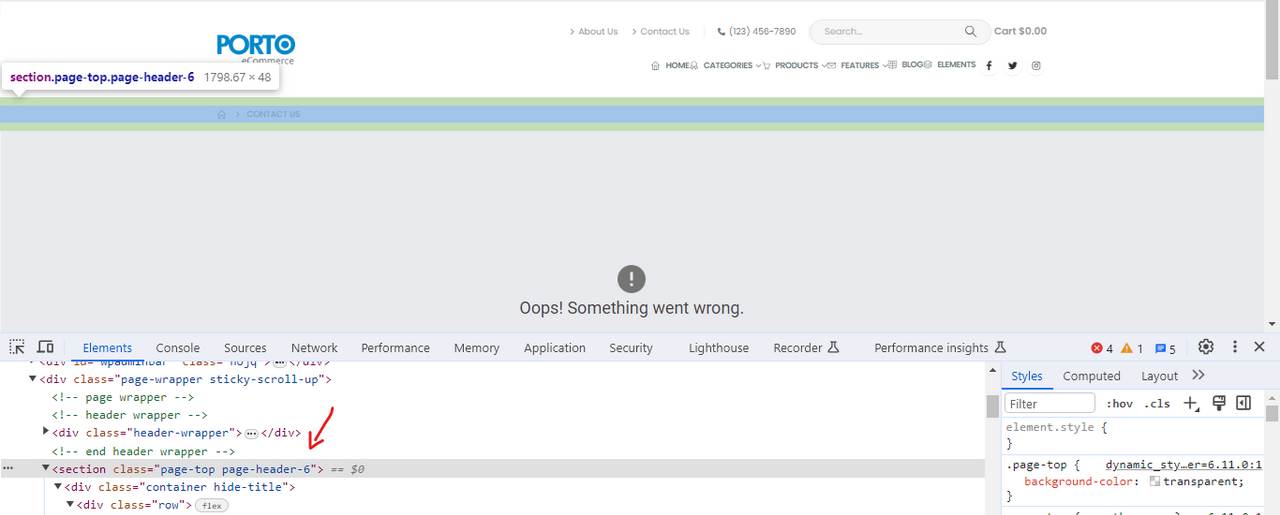1280x515 pixels.
Task: Click the search magnifier icon
Action: 970,31
